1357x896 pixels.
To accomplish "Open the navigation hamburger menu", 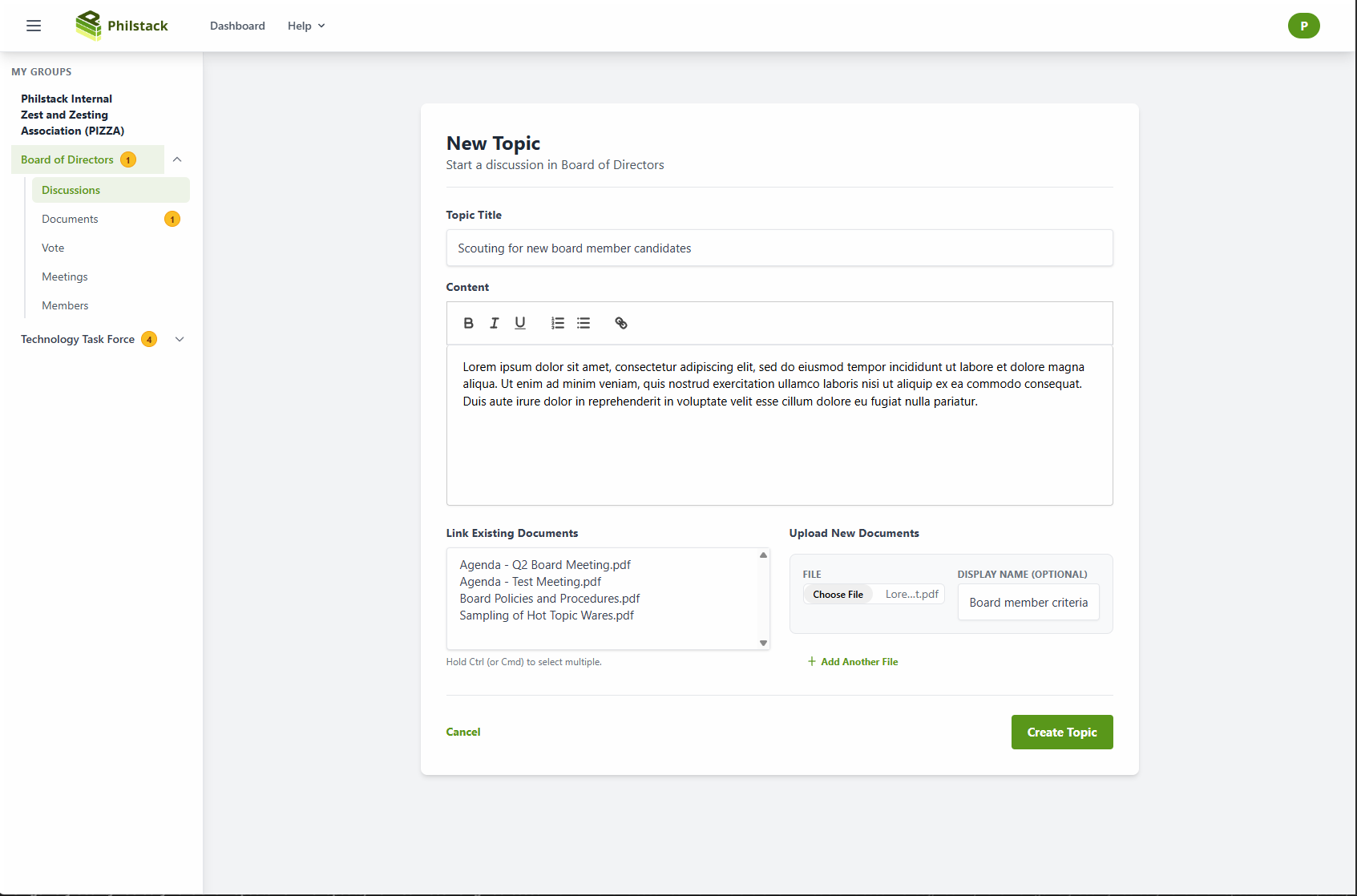I will tap(33, 26).
